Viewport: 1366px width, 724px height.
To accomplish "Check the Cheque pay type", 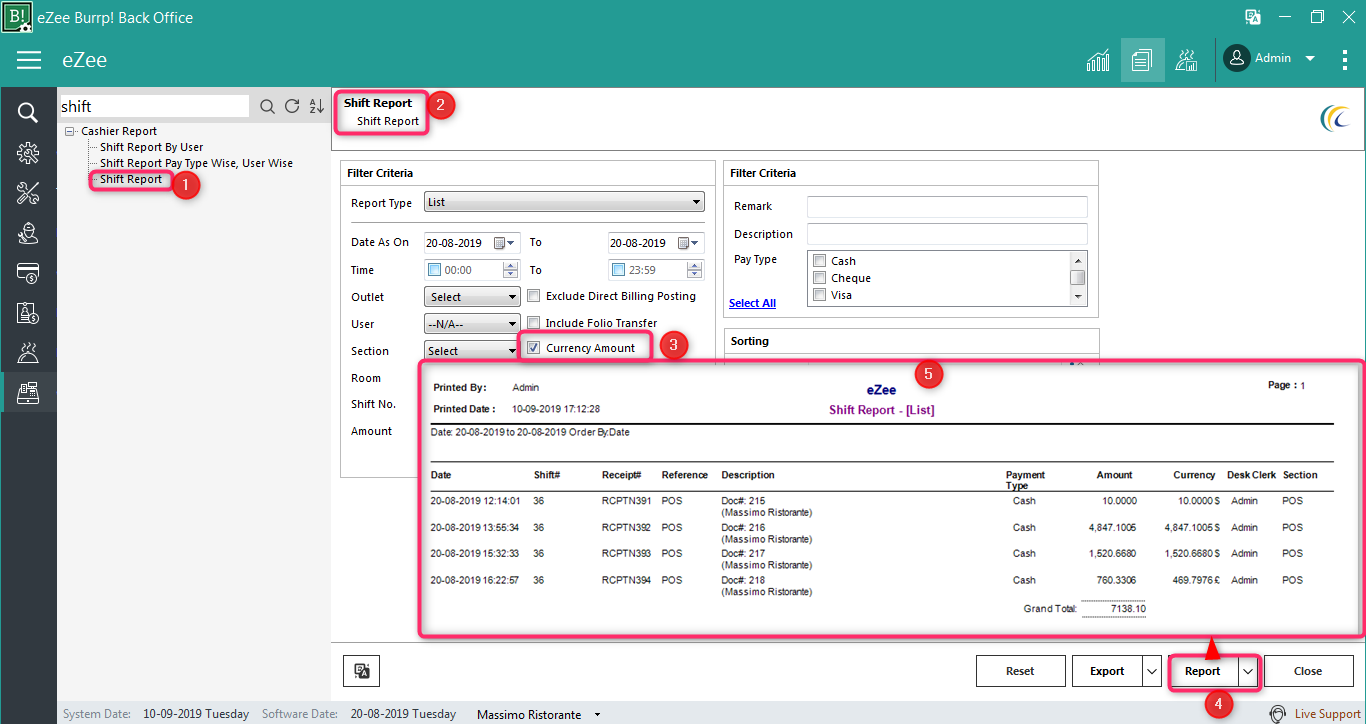I will (819, 278).
